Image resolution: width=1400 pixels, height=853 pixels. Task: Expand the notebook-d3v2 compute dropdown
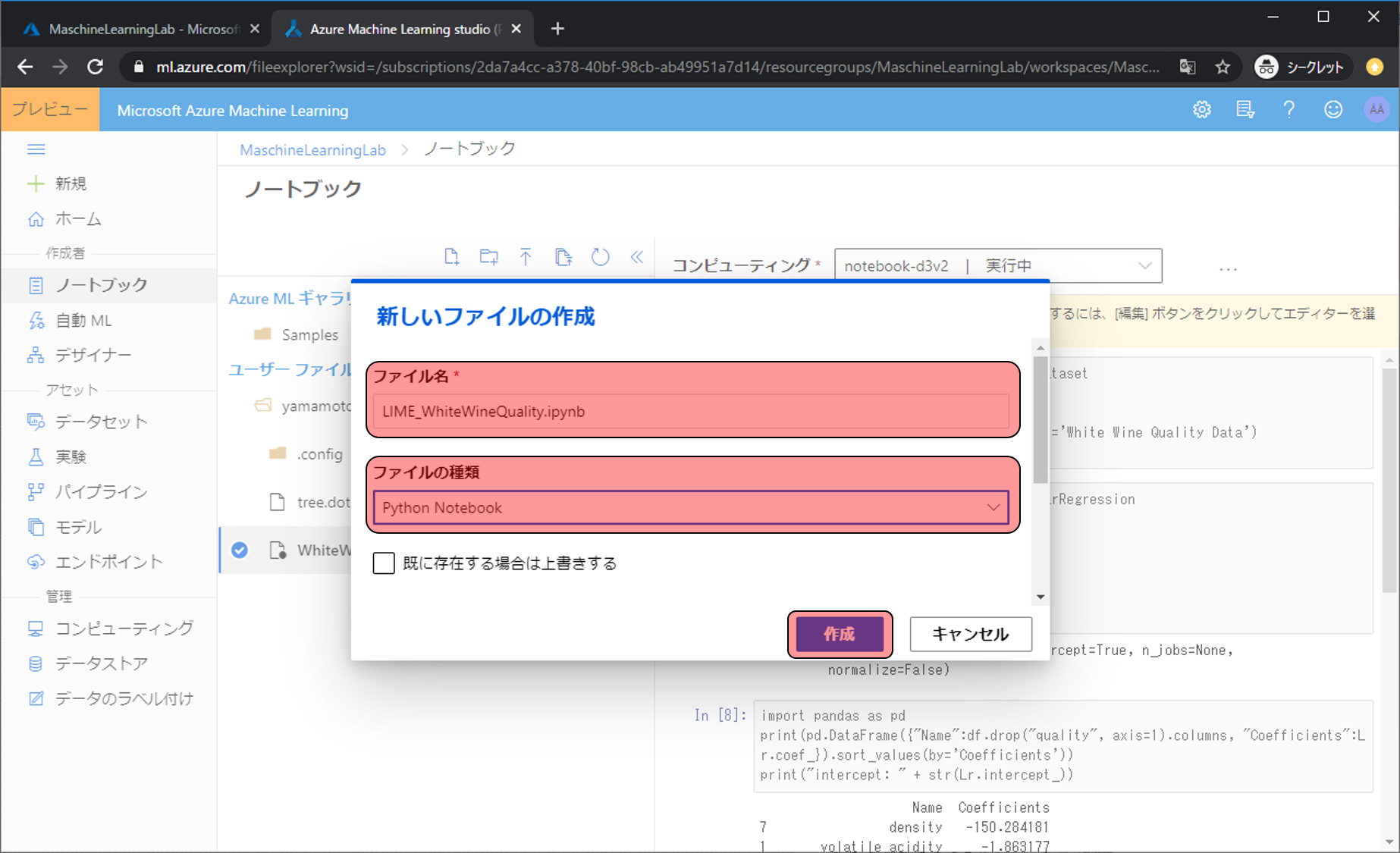click(998, 266)
